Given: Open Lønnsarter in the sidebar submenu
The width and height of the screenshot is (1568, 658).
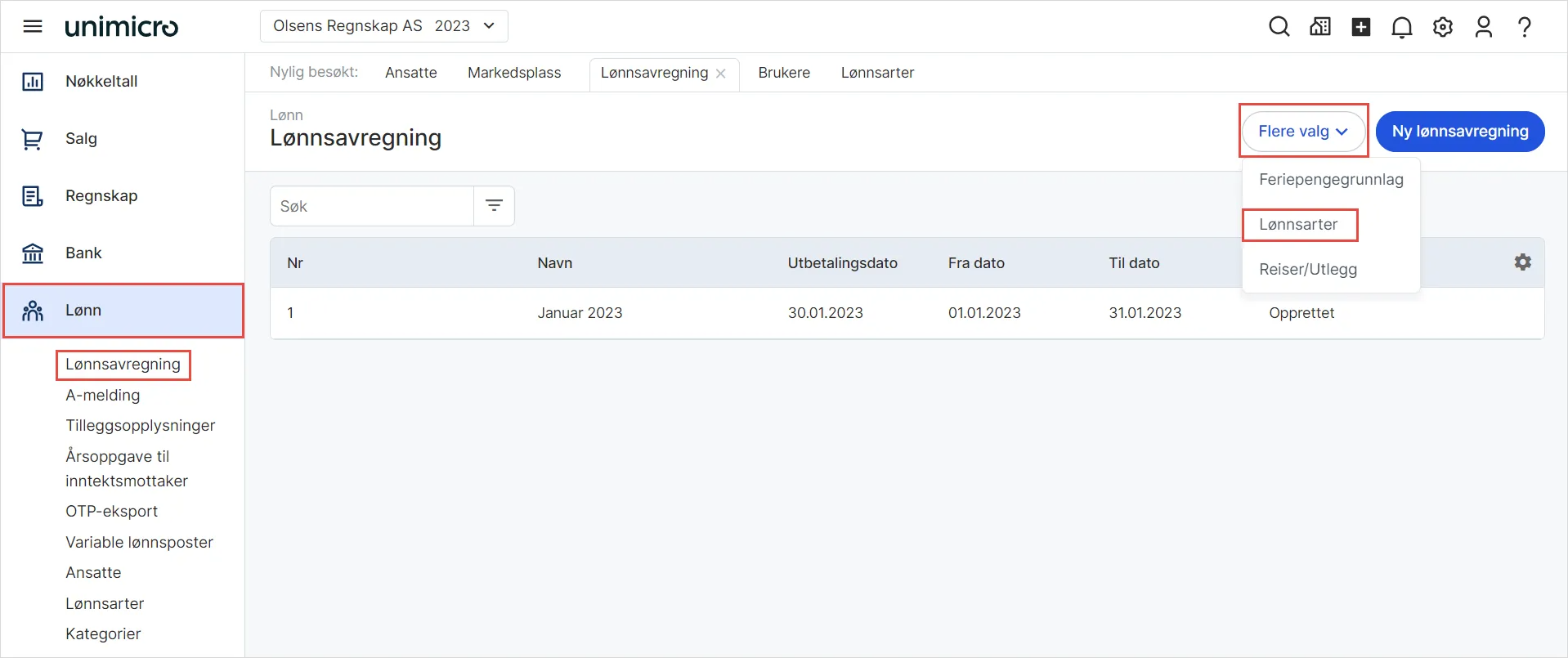Looking at the screenshot, I should coord(105,604).
